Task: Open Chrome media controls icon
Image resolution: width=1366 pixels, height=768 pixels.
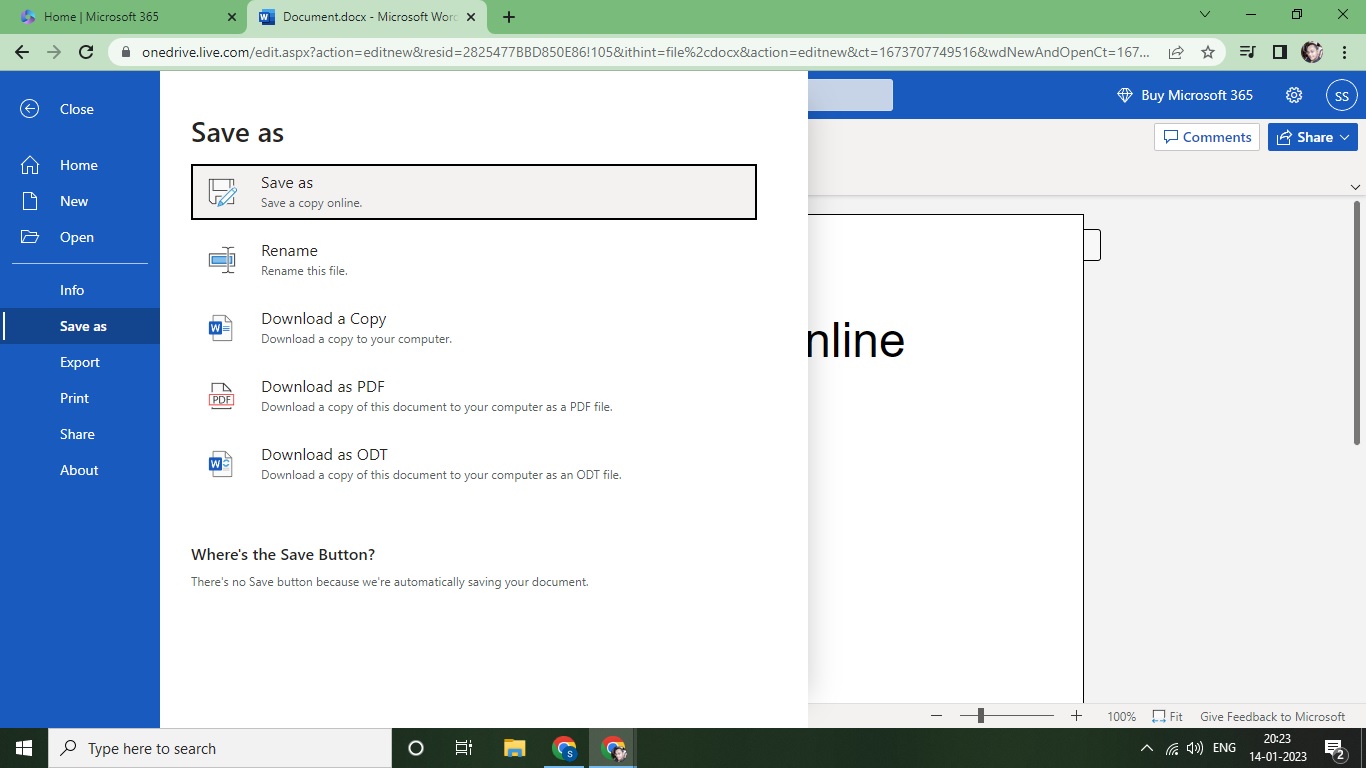Action: pos(1247,52)
